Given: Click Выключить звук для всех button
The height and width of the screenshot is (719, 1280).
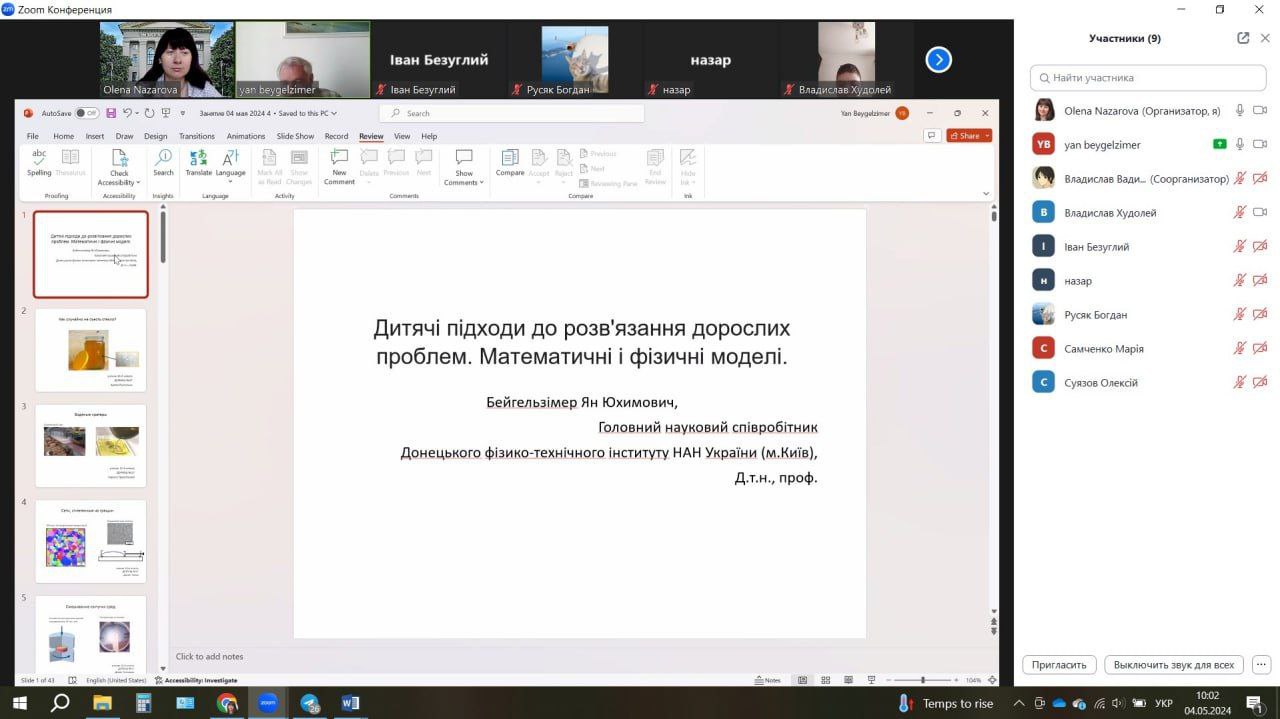Looking at the screenshot, I should coord(1174,665).
